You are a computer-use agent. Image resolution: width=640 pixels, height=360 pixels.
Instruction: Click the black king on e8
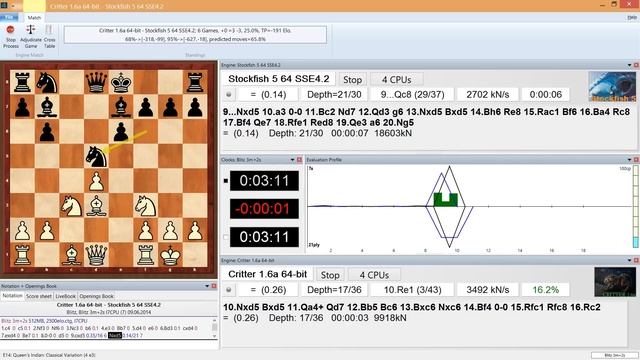click(x=121, y=82)
